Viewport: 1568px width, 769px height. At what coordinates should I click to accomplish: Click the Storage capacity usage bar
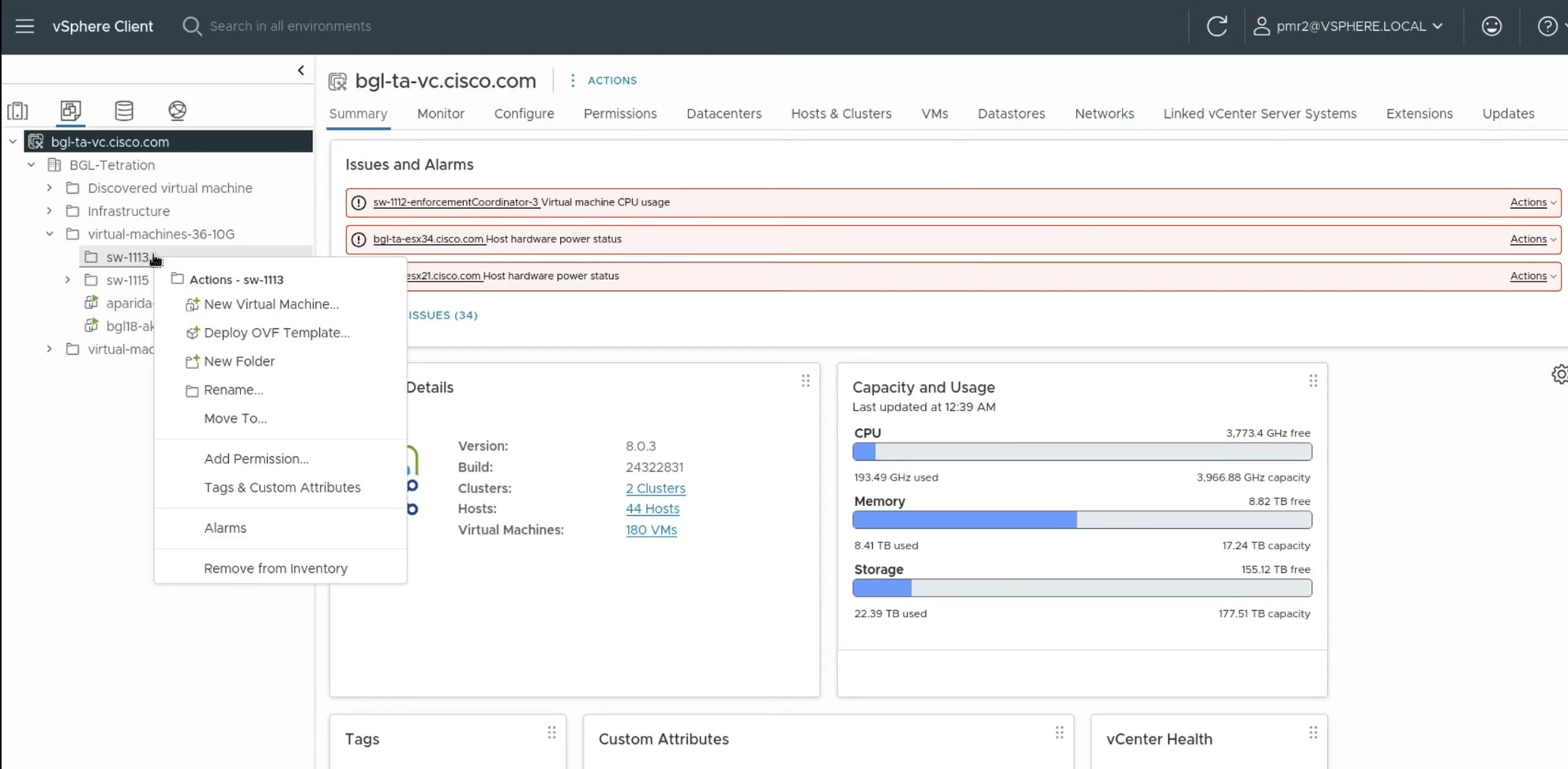click(x=1081, y=588)
